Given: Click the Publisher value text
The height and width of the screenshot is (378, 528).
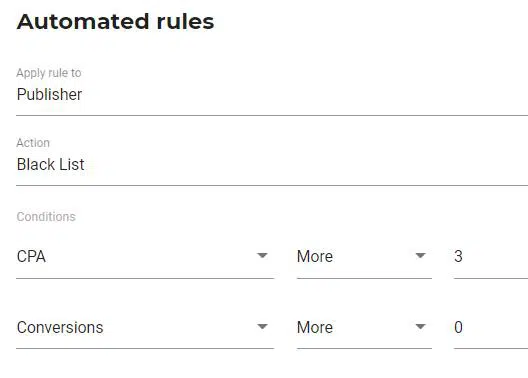Looking at the screenshot, I should 50,95.
